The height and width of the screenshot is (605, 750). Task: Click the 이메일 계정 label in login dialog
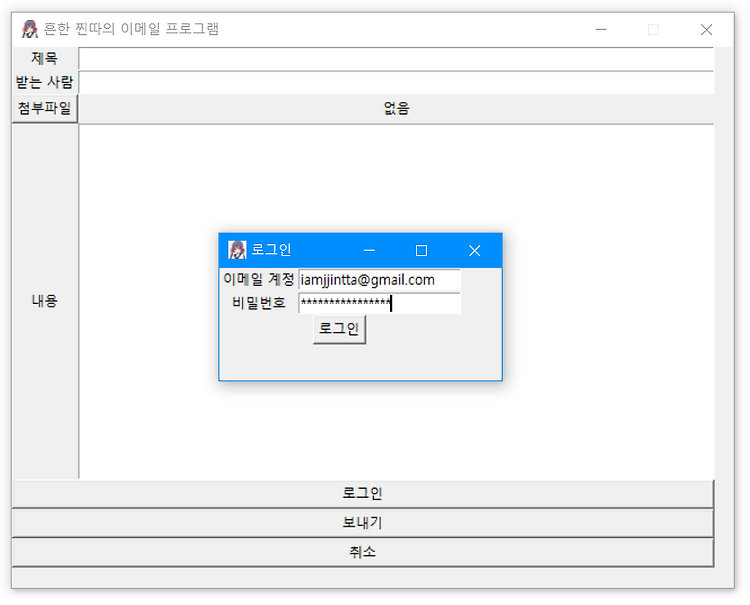coord(258,279)
